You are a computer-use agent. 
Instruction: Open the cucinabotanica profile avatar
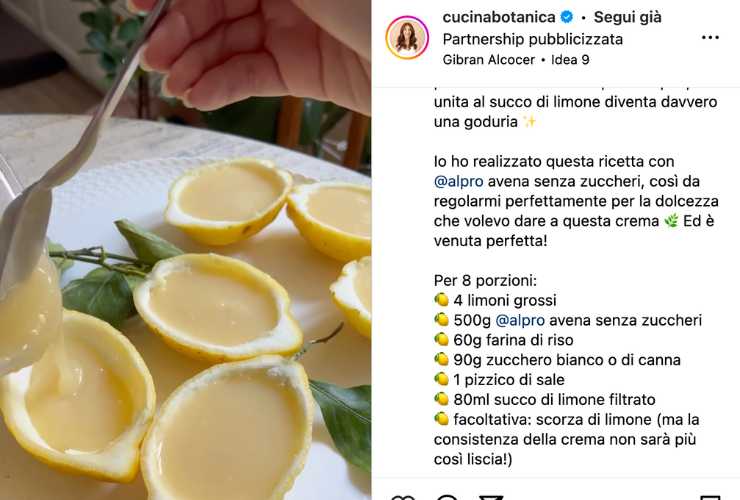[x=407, y=37]
